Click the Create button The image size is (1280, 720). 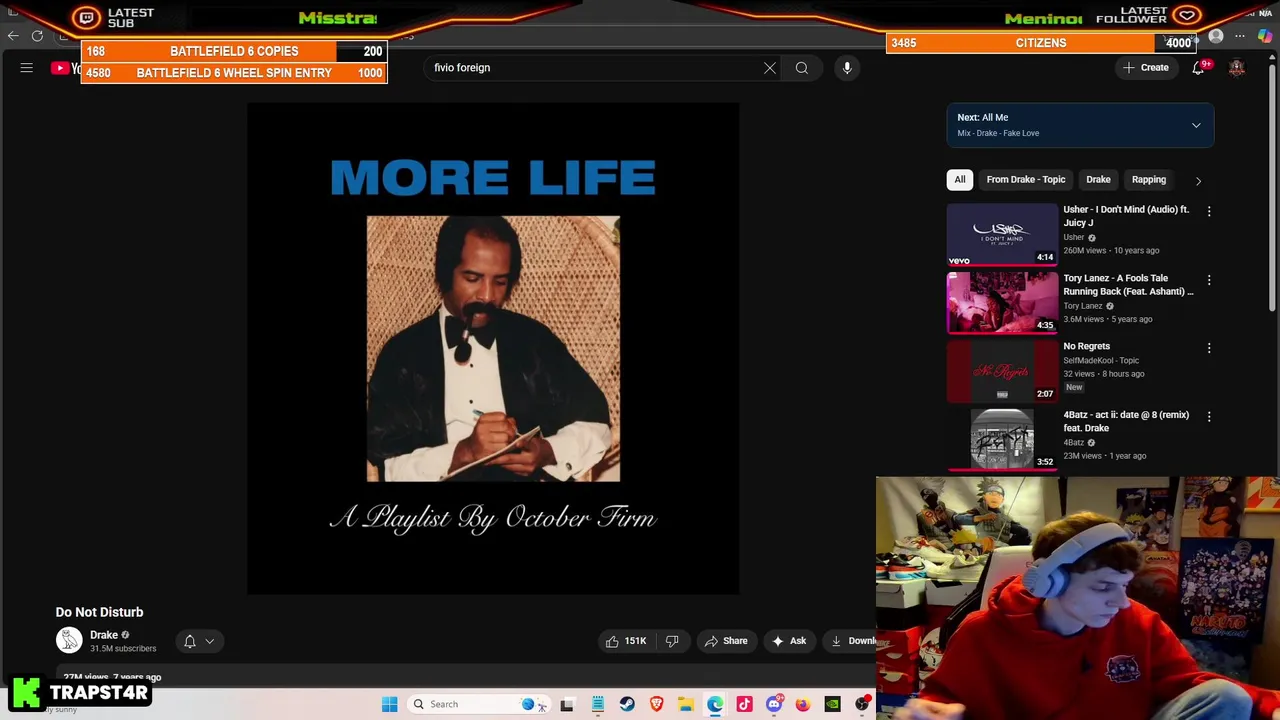1146,68
